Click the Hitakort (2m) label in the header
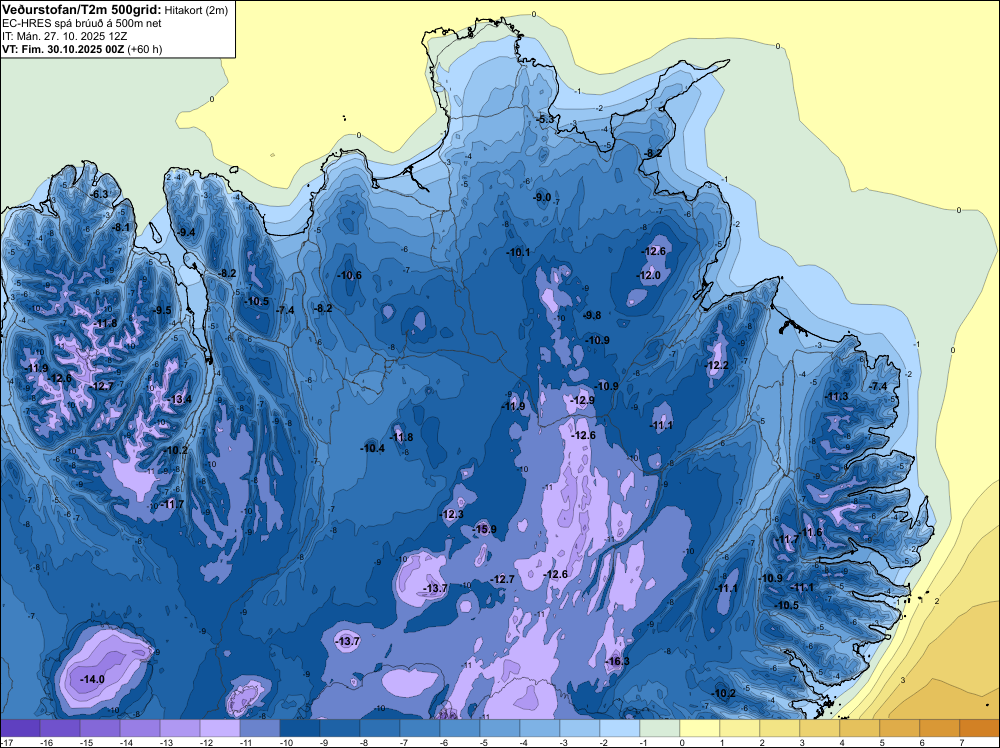 pos(196,10)
